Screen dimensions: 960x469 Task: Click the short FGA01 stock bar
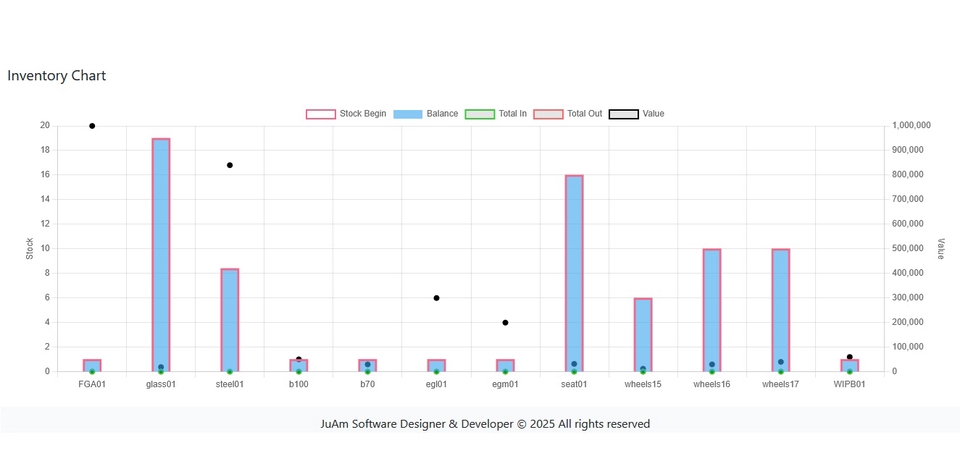(x=92, y=365)
